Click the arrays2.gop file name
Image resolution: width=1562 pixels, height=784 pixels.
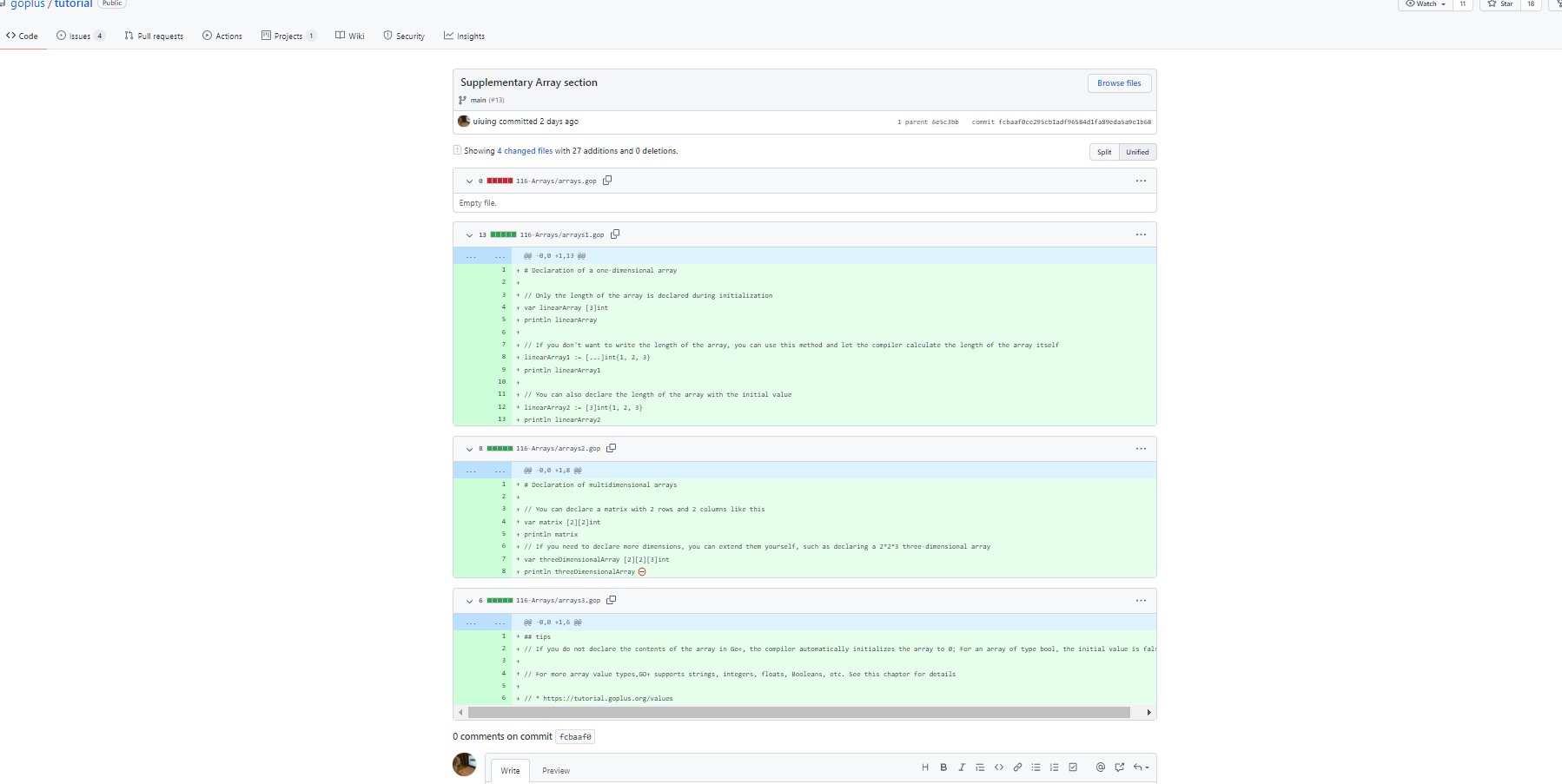tap(558, 449)
